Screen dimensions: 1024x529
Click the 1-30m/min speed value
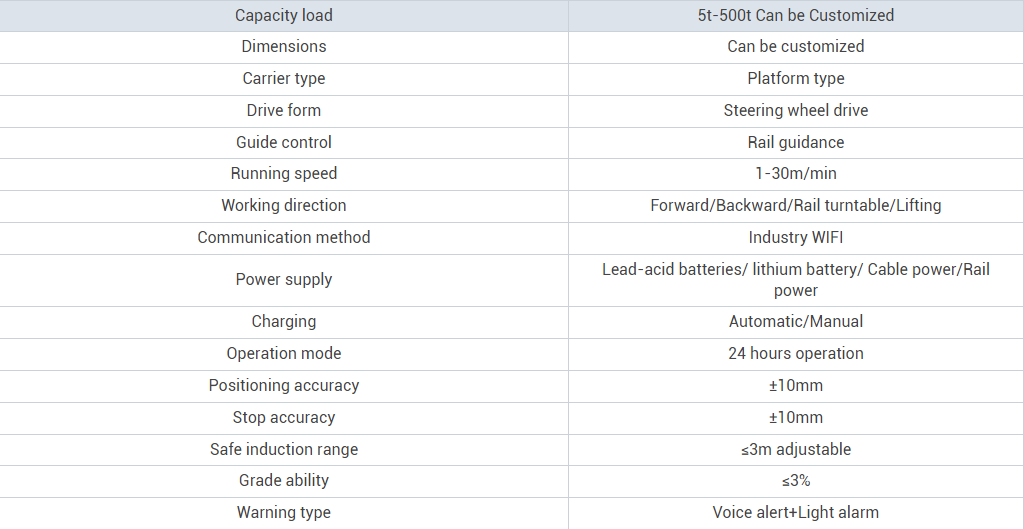tap(796, 174)
